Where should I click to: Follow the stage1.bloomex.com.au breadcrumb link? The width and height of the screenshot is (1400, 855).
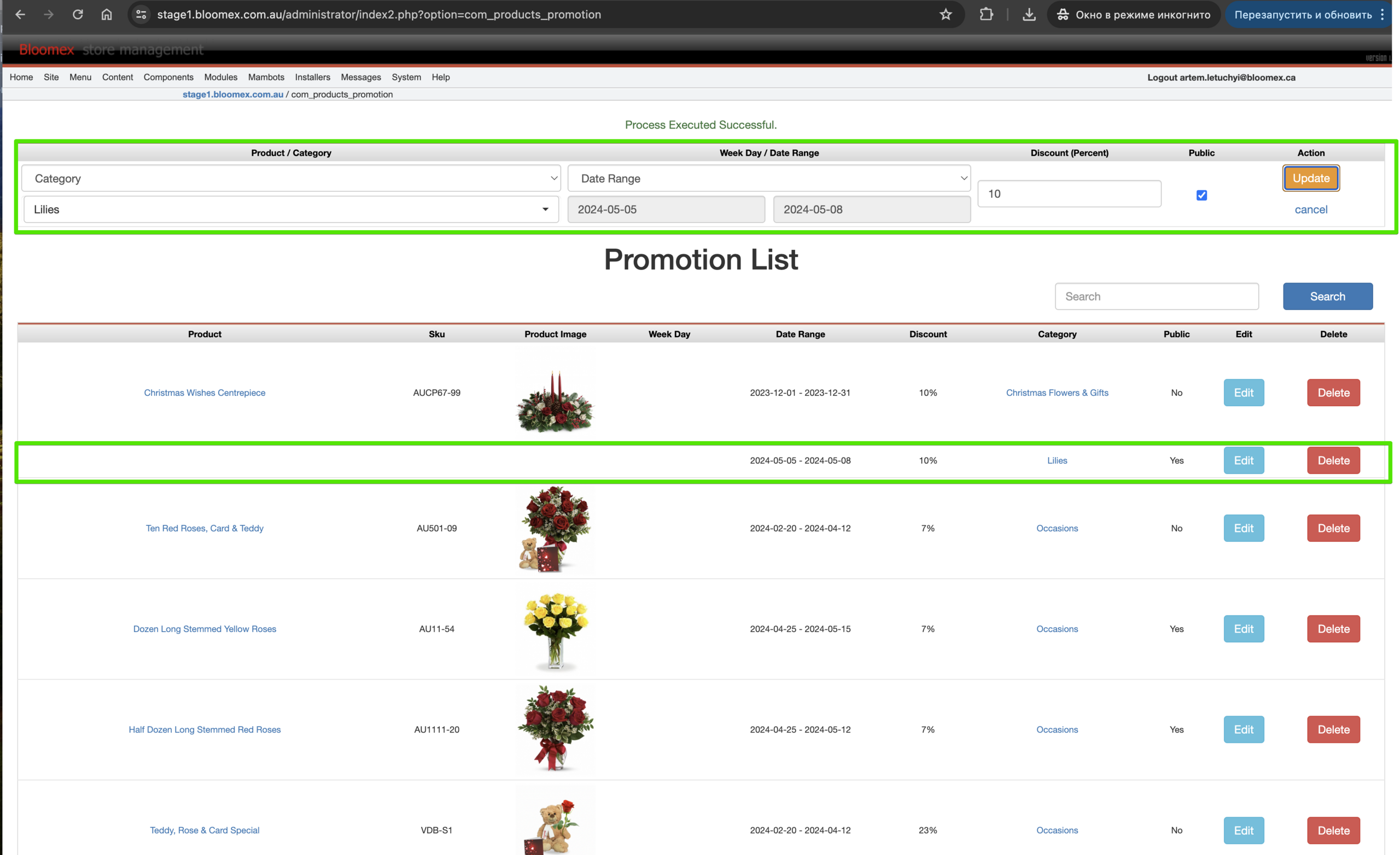(233, 95)
